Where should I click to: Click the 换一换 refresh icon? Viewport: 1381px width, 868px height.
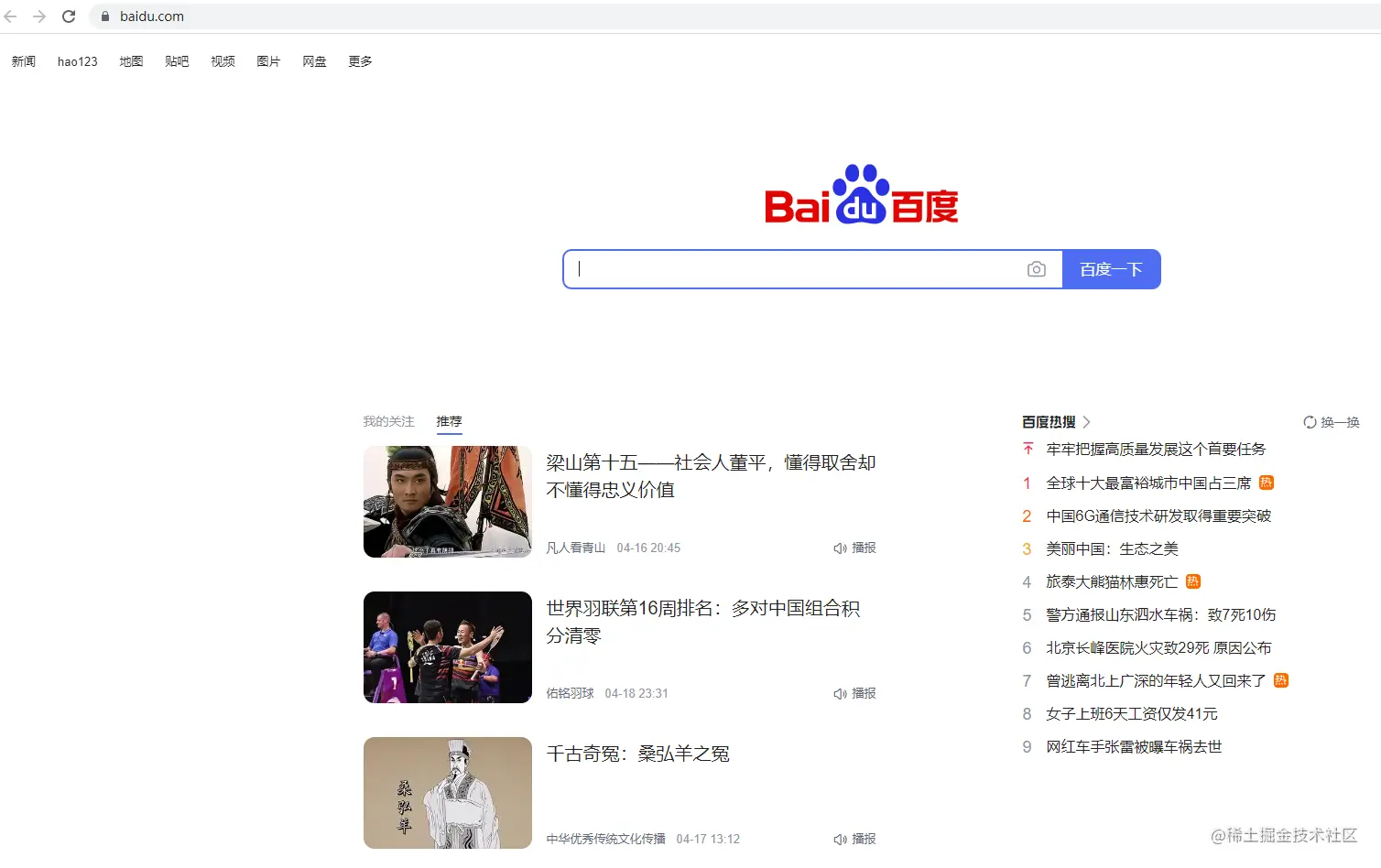point(1310,422)
